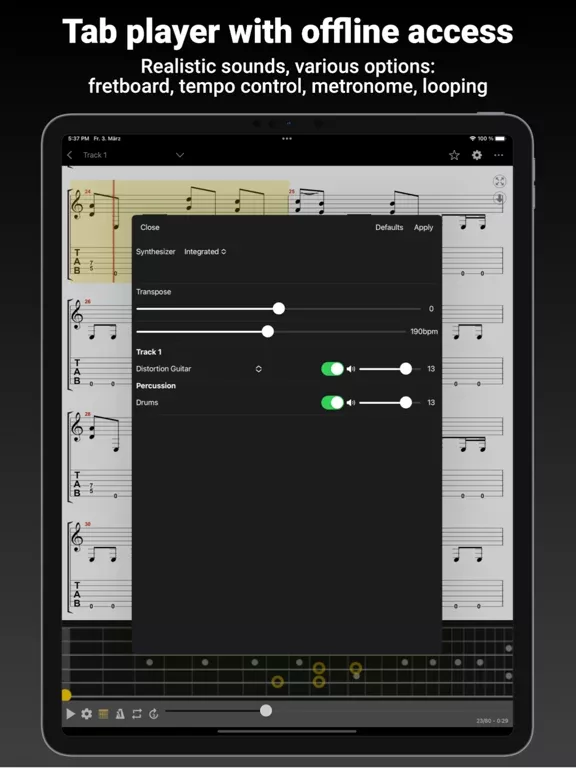Open the Synthesizer Integrated dropdown
This screenshot has width=576, height=768.
click(x=205, y=251)
